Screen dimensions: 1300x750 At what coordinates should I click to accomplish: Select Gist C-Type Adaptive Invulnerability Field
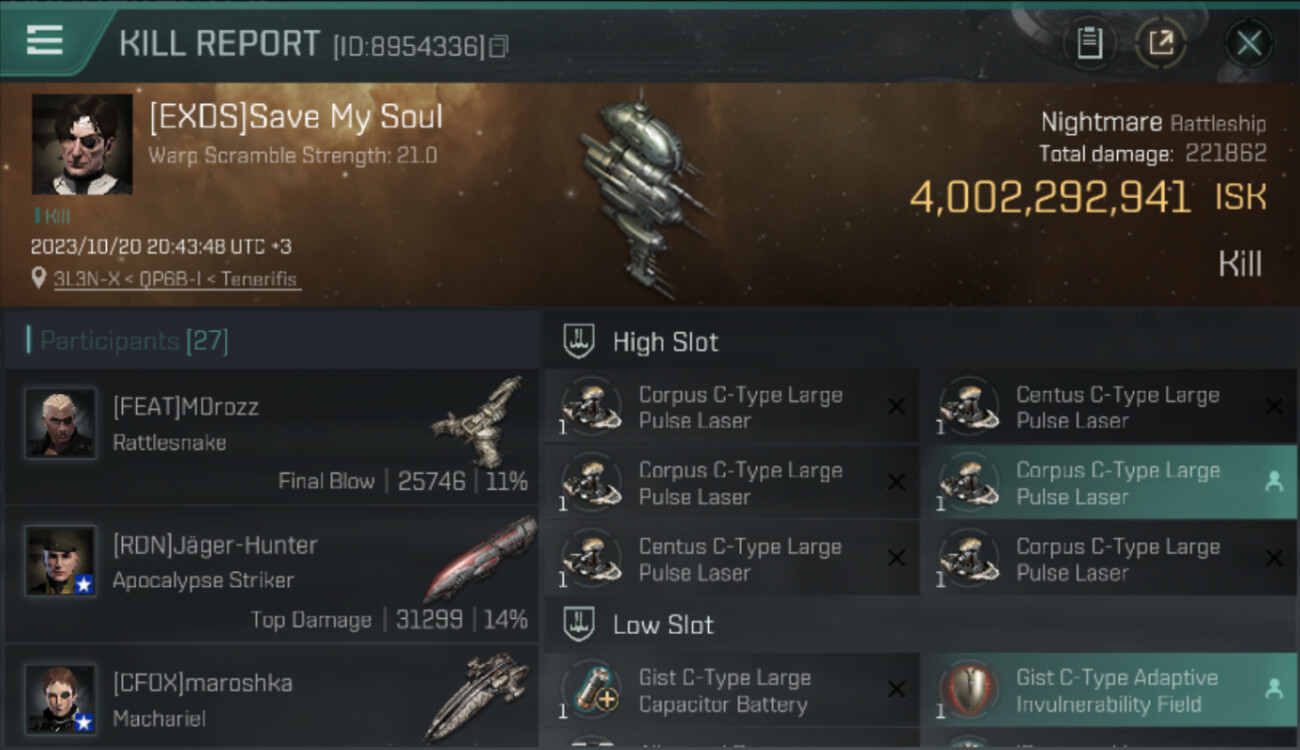(x=1109, y=690)
